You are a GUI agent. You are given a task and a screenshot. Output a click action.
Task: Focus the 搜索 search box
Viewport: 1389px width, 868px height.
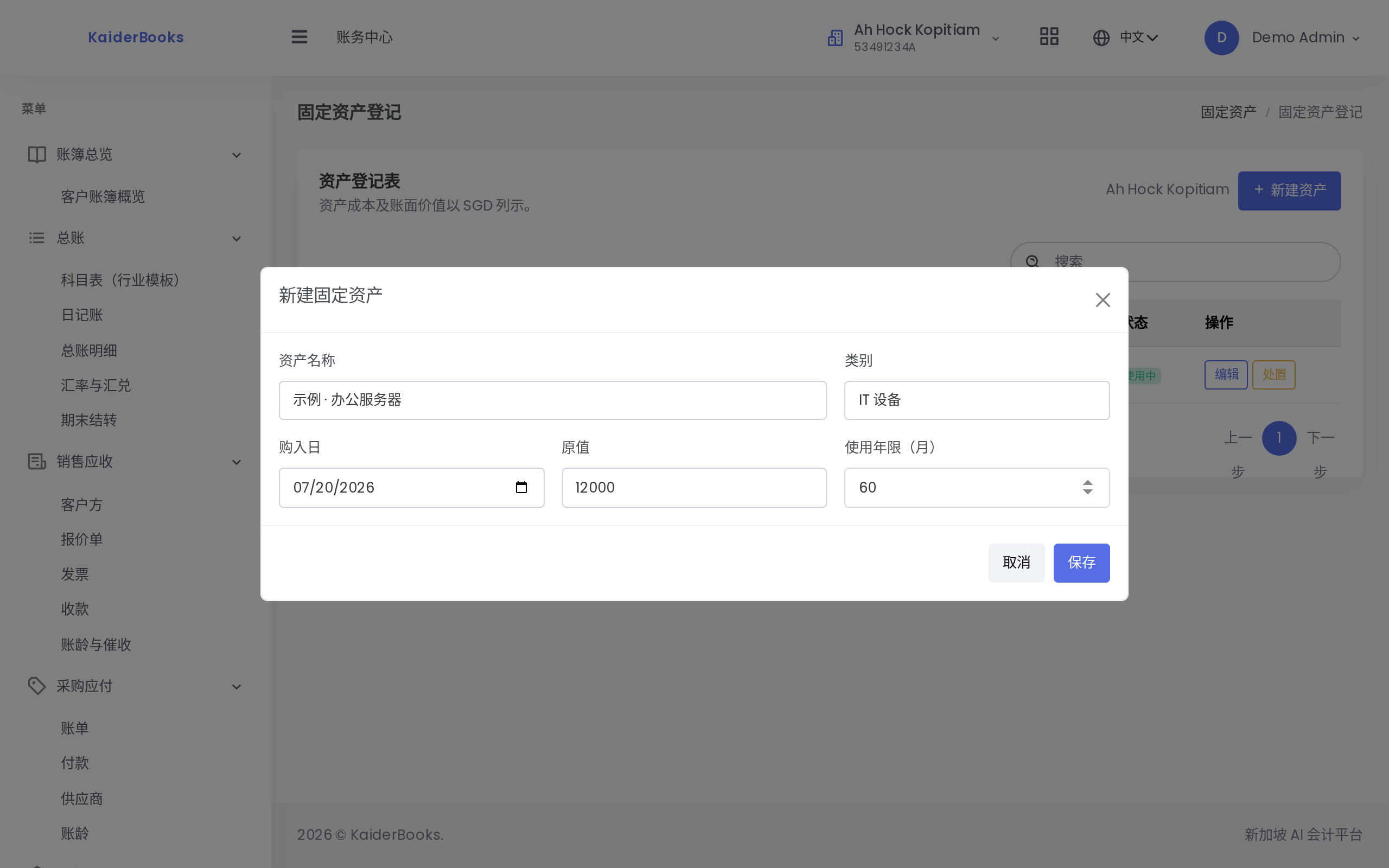coord(1175,262)
